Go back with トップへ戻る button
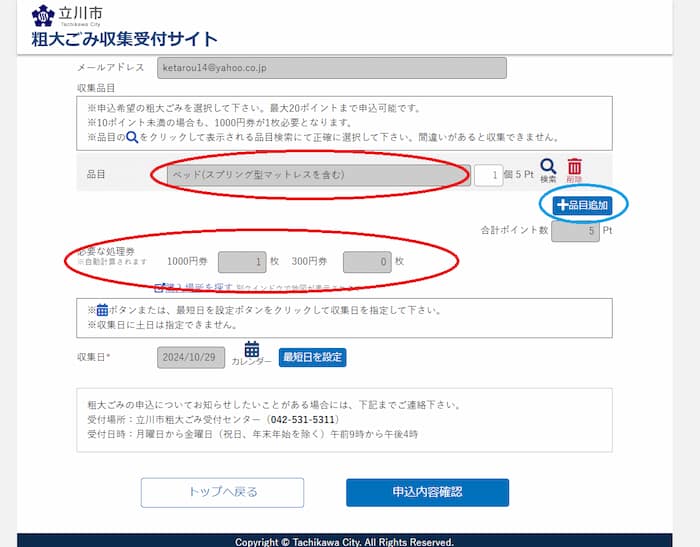700x547 pixels. point(222,492)
